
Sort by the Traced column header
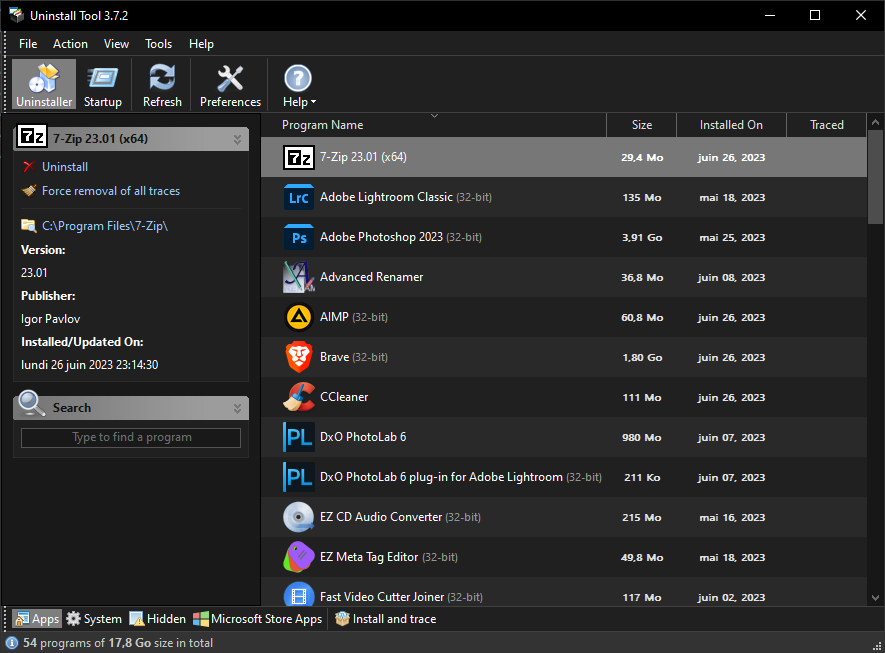(x=827, y=125)
